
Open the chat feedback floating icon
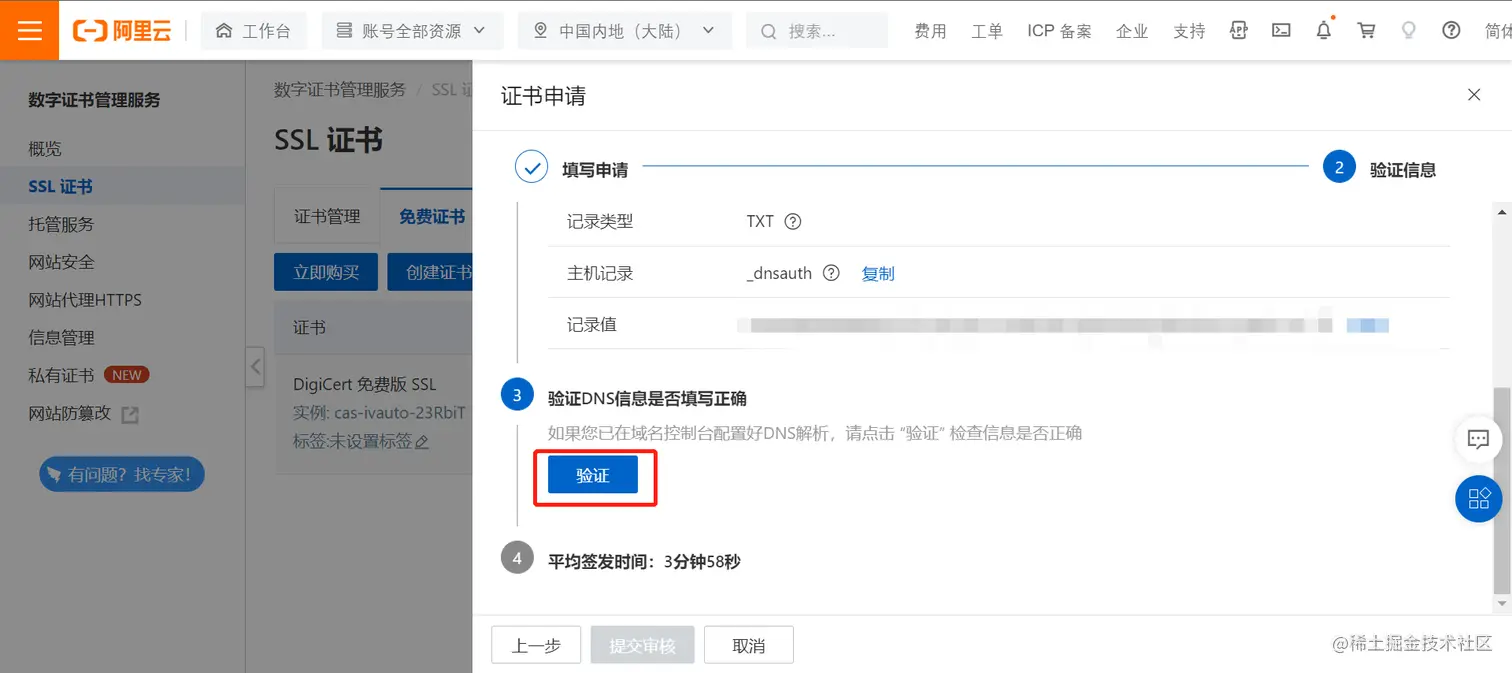[1478, 438]
